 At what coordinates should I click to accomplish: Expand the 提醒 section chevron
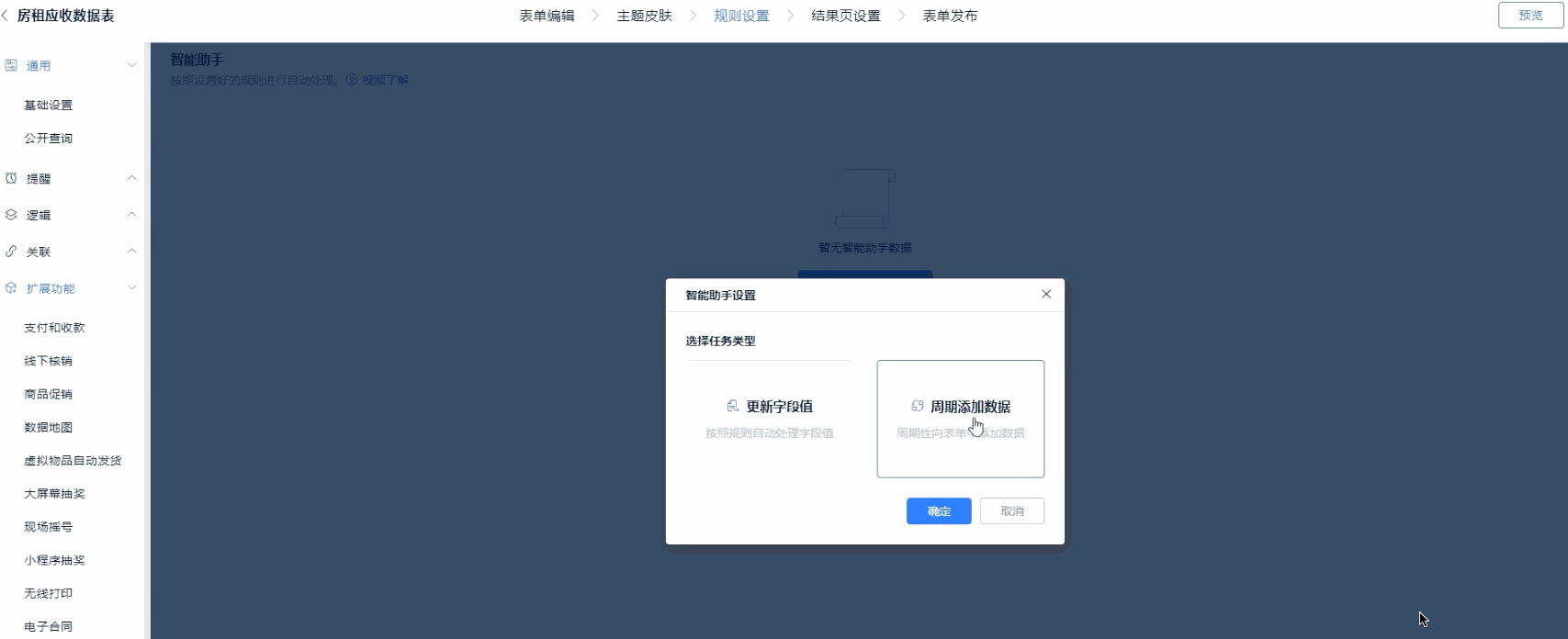click(x=131, y=178)
